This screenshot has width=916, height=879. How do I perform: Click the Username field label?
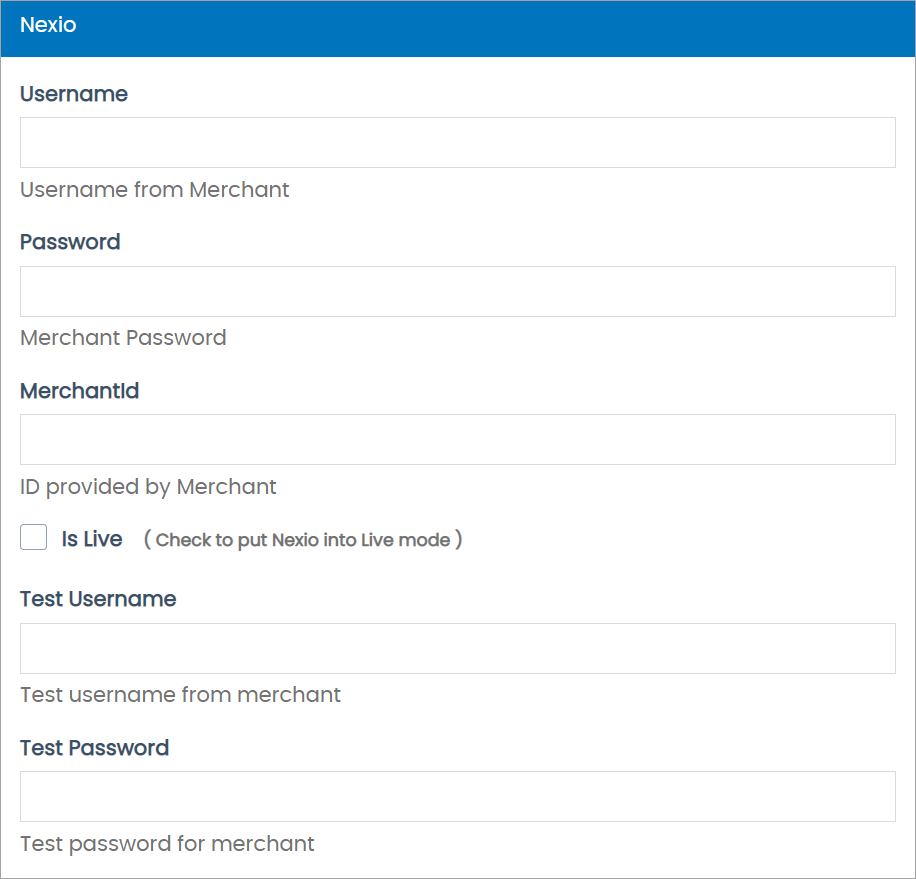tap(74, 94)
